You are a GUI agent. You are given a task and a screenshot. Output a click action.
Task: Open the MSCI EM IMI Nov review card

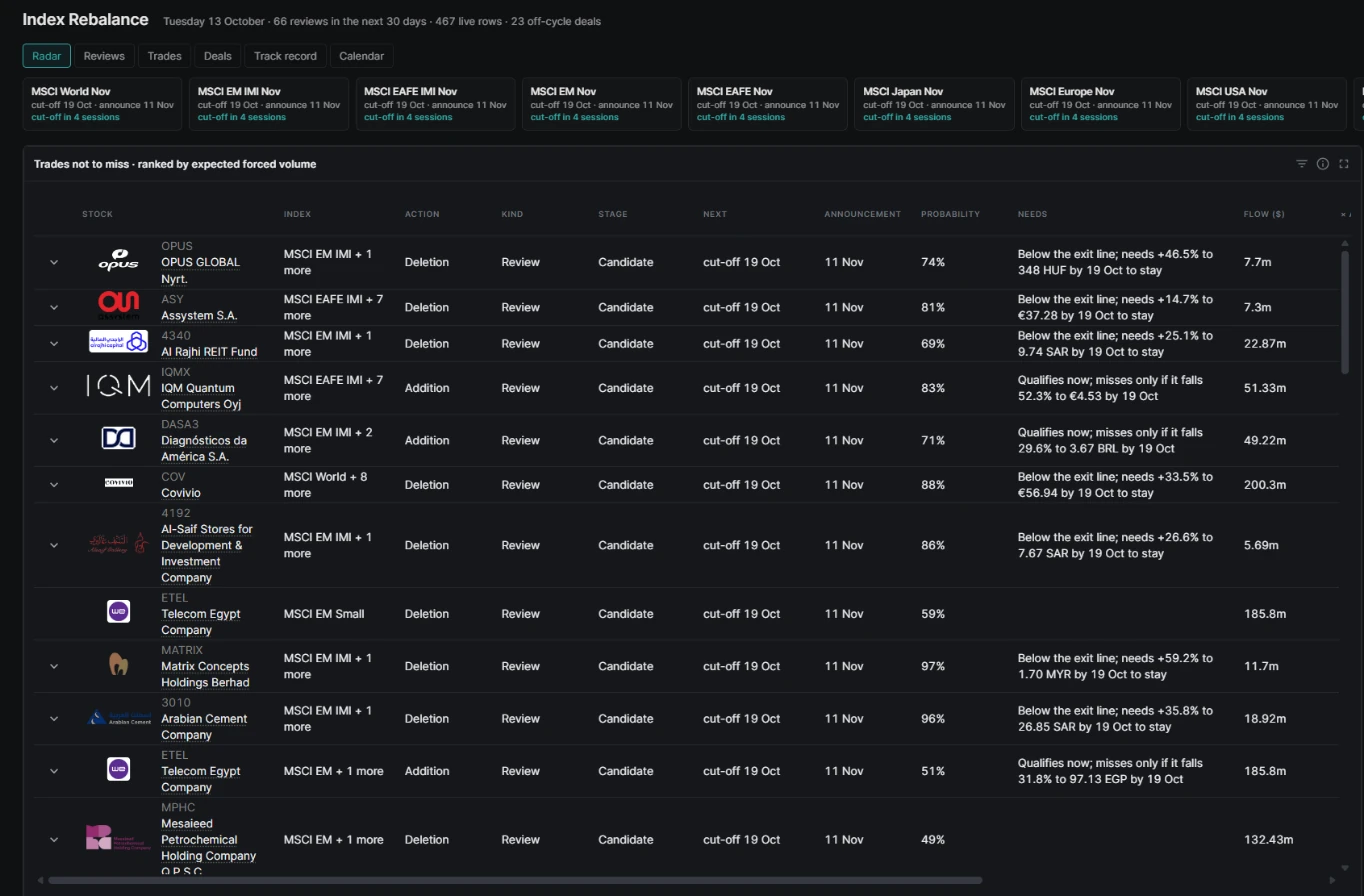click(269, 104)
